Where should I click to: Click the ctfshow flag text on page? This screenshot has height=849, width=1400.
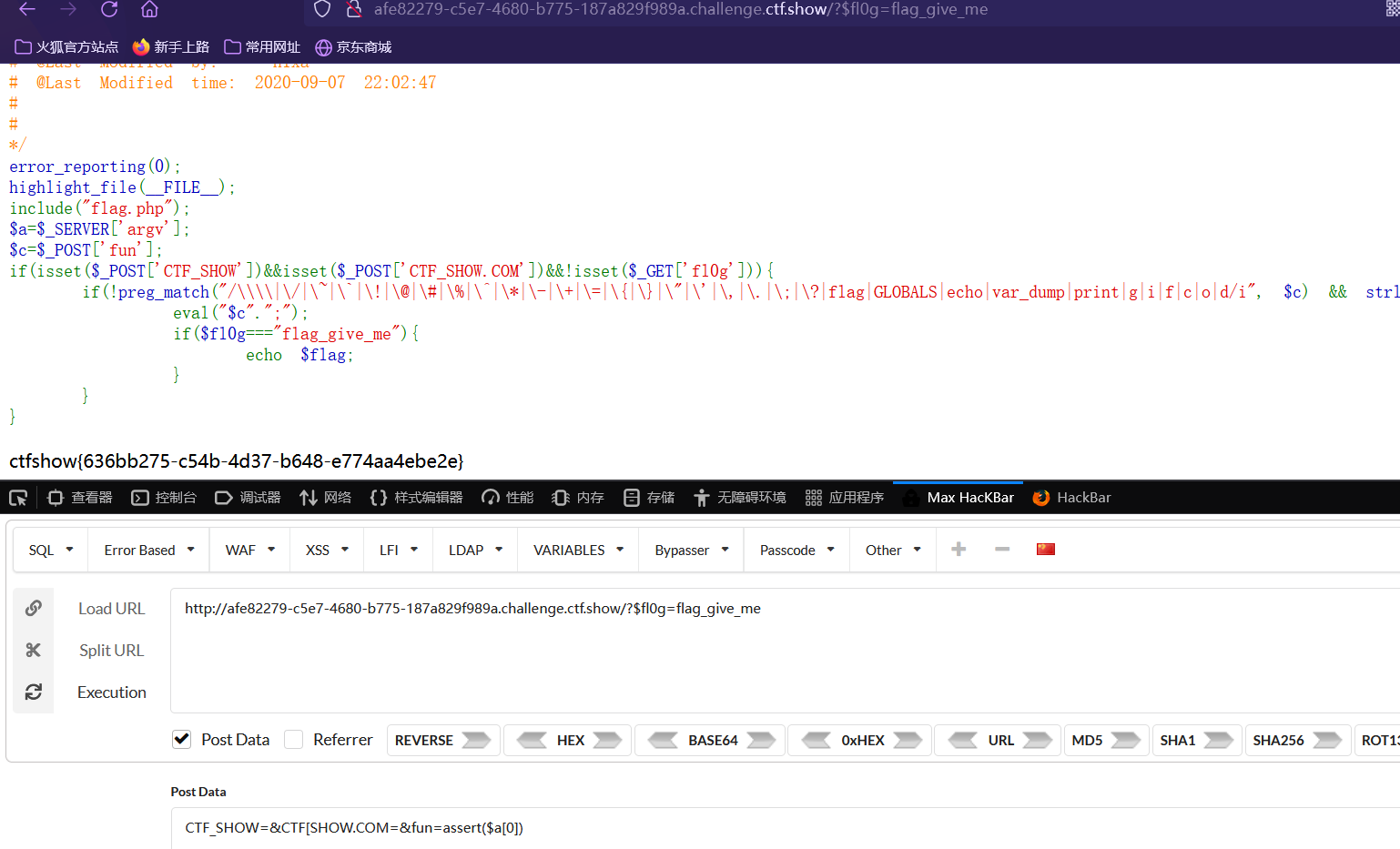[237, 461]
